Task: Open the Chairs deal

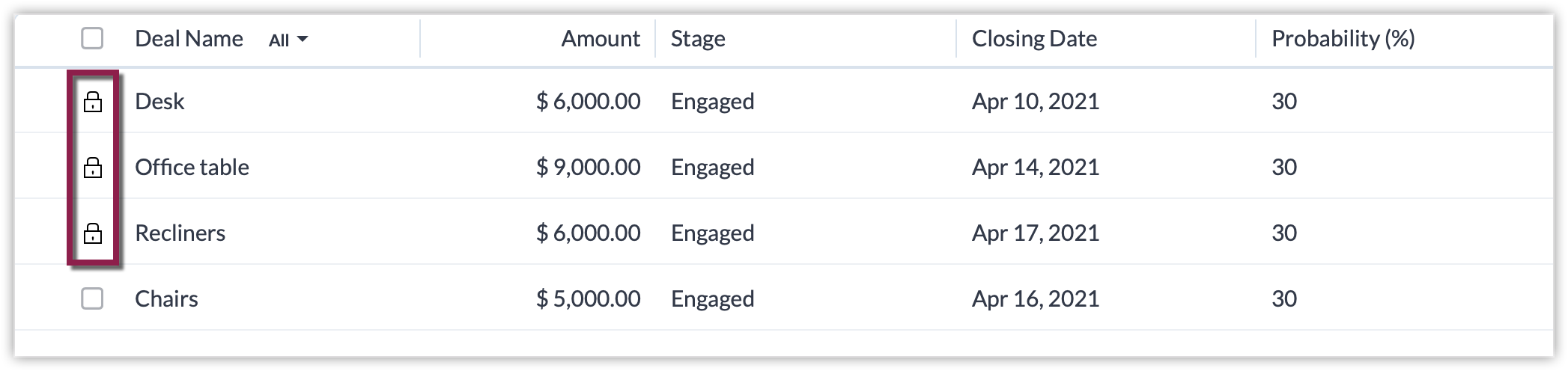Action: click(166, 299)
